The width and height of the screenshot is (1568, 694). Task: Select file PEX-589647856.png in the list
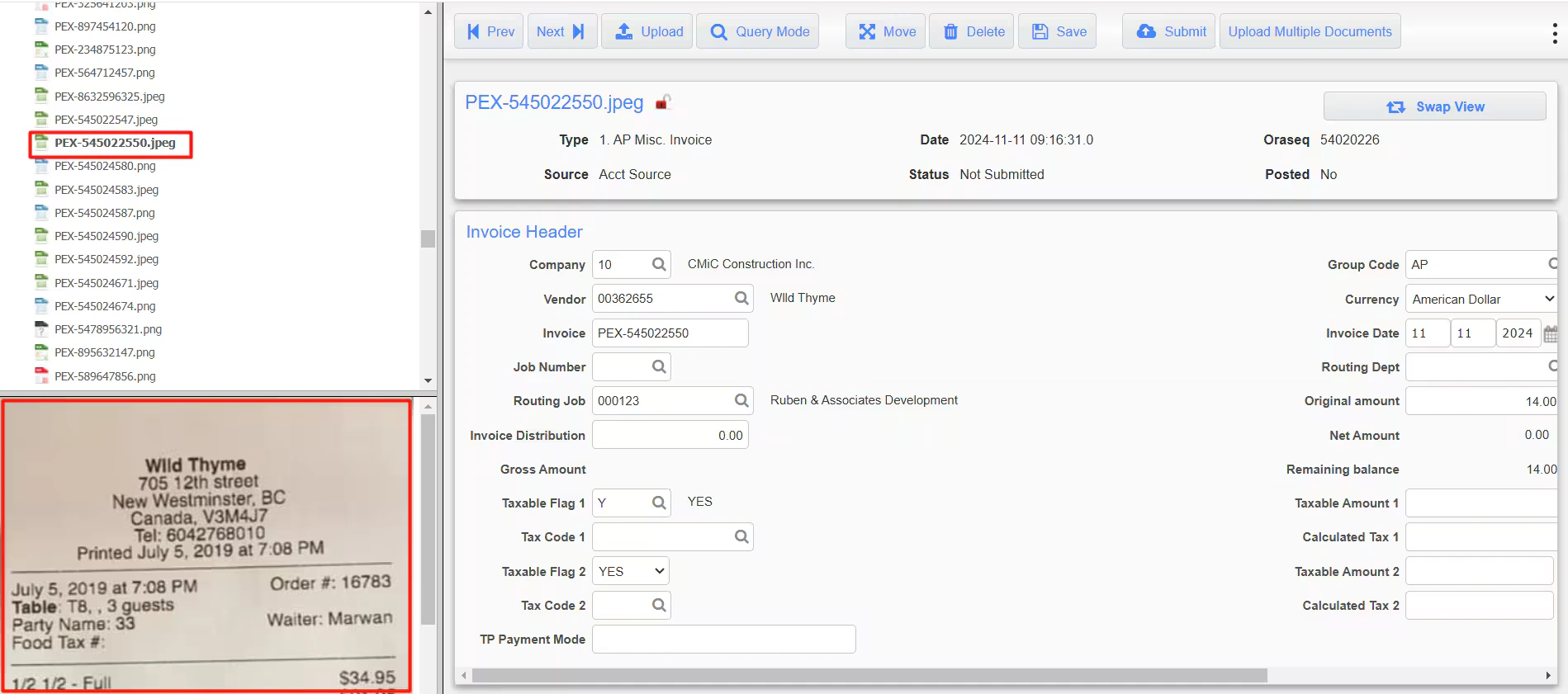coord(105,376)
